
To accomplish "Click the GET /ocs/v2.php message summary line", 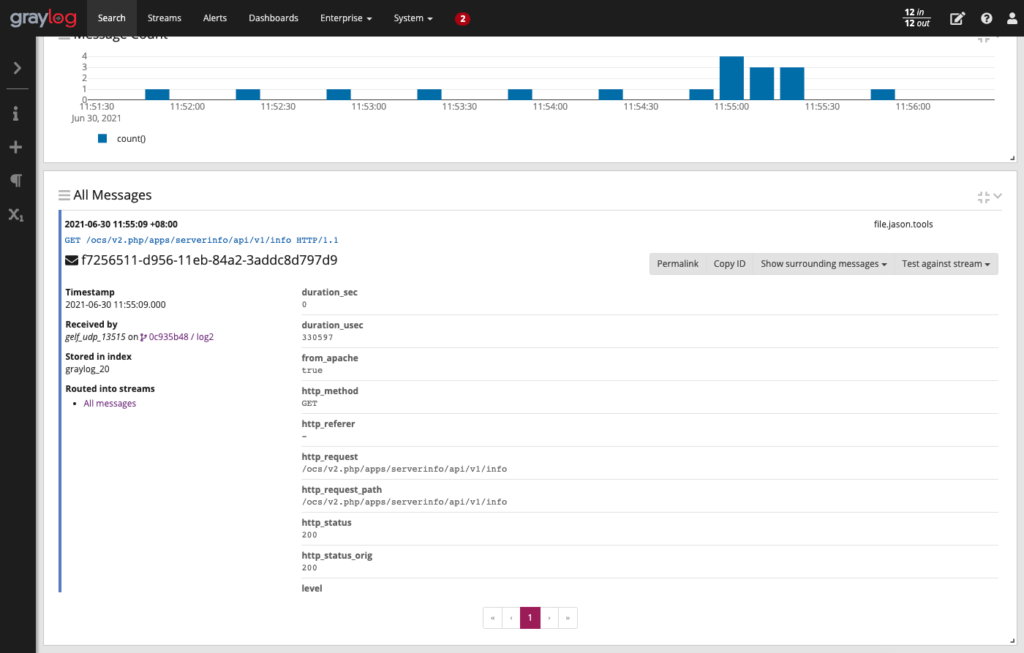I will tap(201, 240).
